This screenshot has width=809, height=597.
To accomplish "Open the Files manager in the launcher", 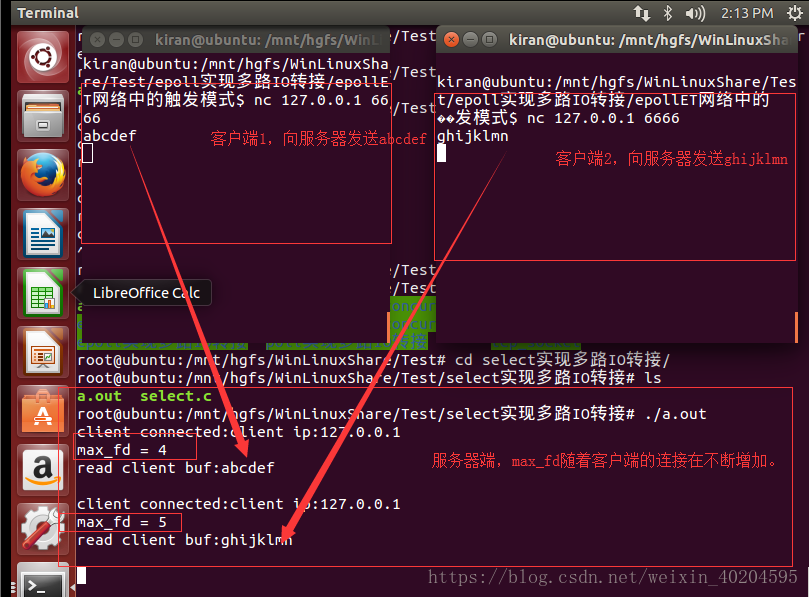I will (x=43, y=116).
